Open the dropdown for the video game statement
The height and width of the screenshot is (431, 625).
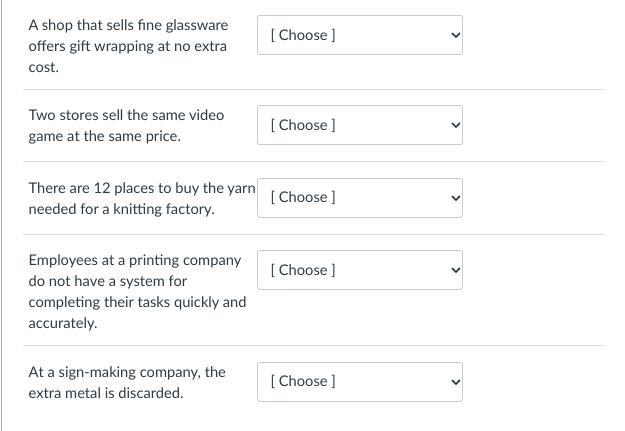pos(359,125)
